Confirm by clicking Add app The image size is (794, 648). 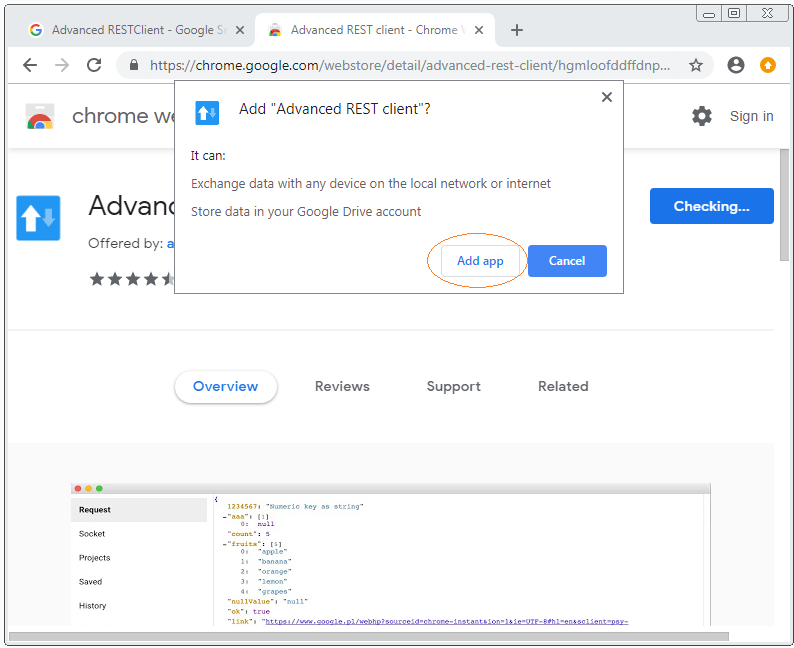(x=480, y=261)
